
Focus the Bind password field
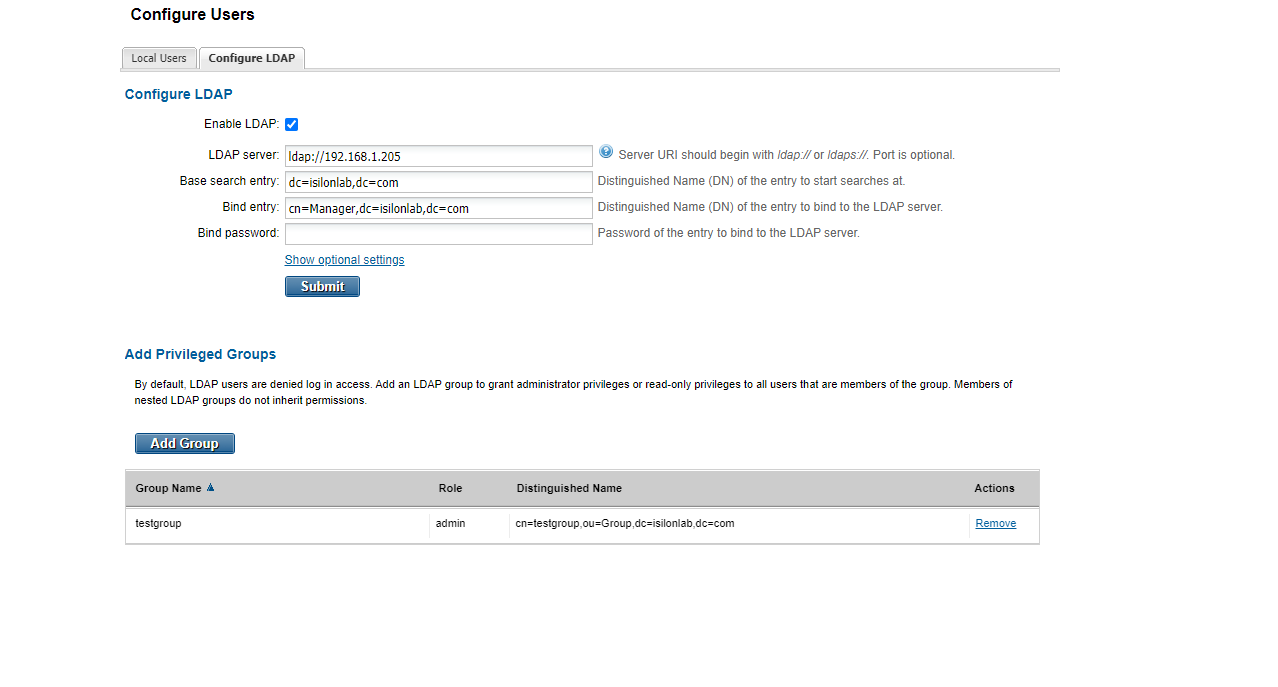(x=438, y=232)
